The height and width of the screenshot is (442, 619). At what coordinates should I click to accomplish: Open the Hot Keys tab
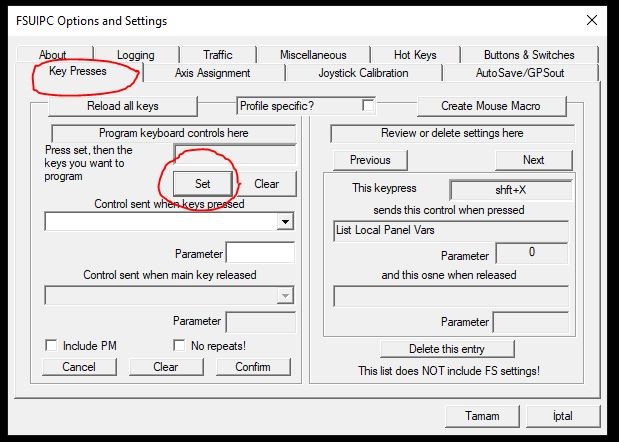click(x=415, y=54)
